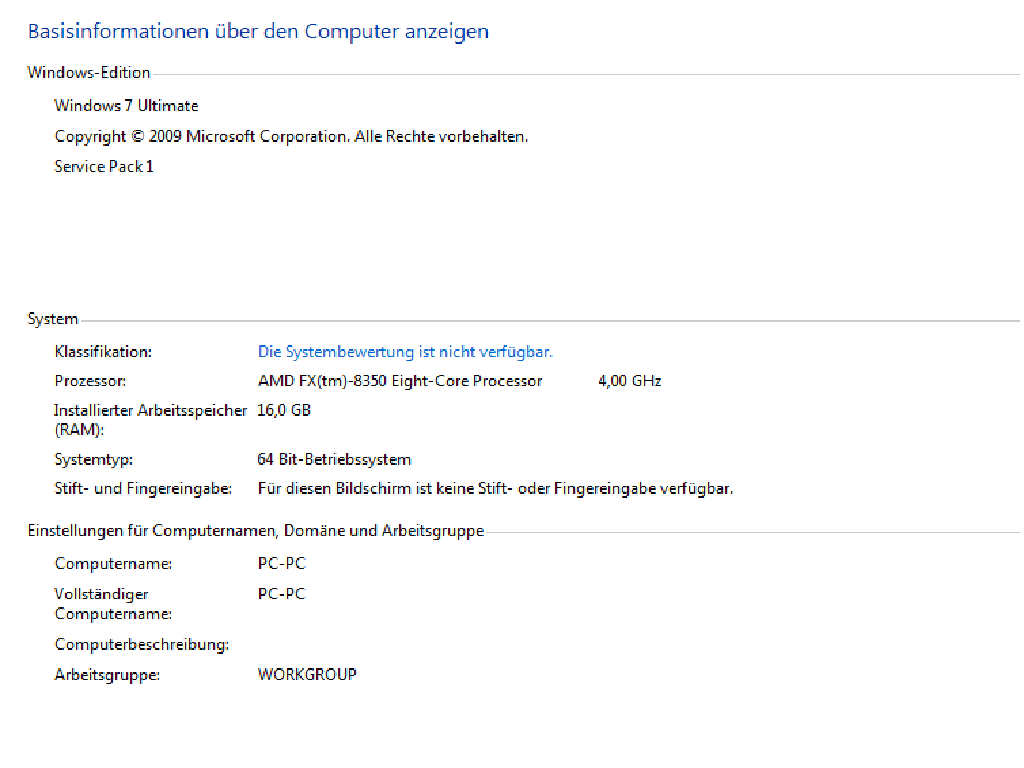Select the Service Pack 1 text
Screen dimensions: 1024x768
[104, 167]
